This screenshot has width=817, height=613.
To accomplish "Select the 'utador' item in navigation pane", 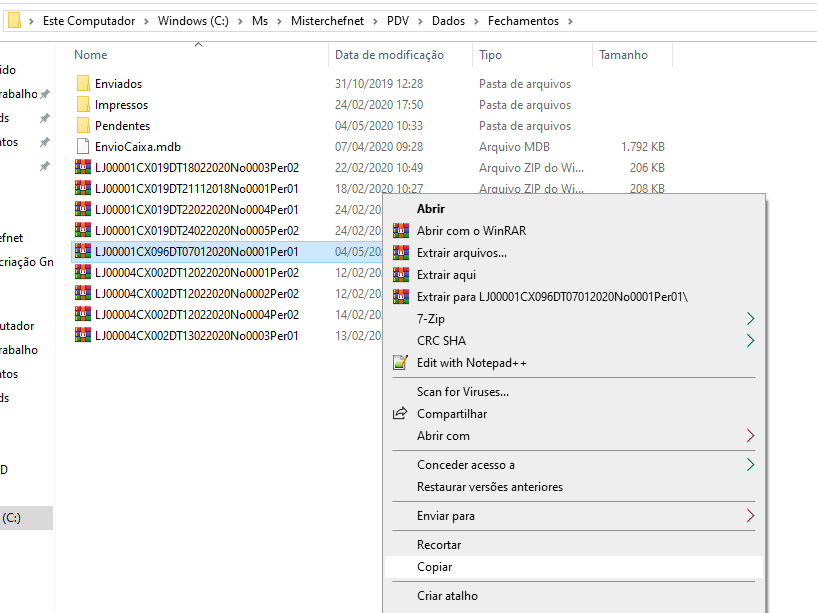I will click(x=17, y=326).
